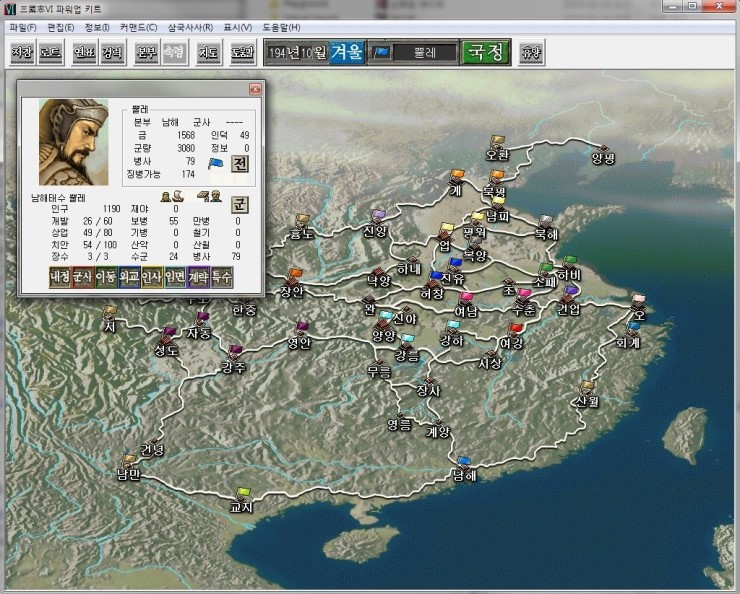Viewport: 740px width, 594px height.
Task: Select 남해 city on the map
Action: pos(464,469)
